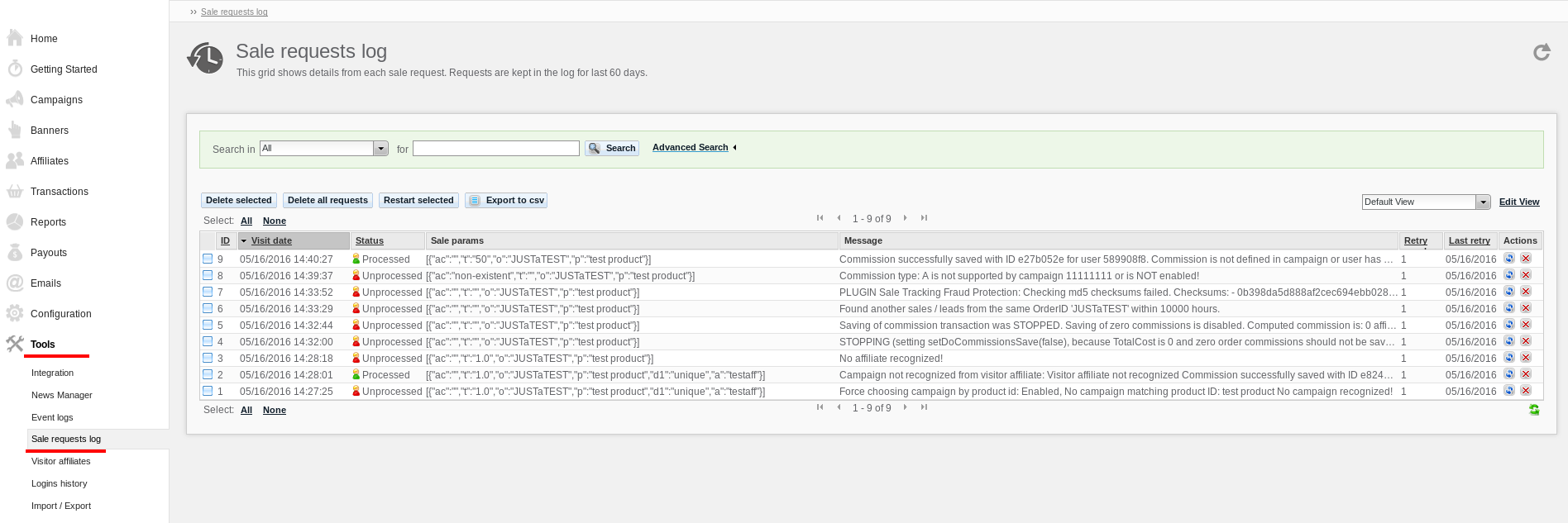The image size is (1568, 523).
Task: Open the Default View dropdown
Action: [1483, 202]
